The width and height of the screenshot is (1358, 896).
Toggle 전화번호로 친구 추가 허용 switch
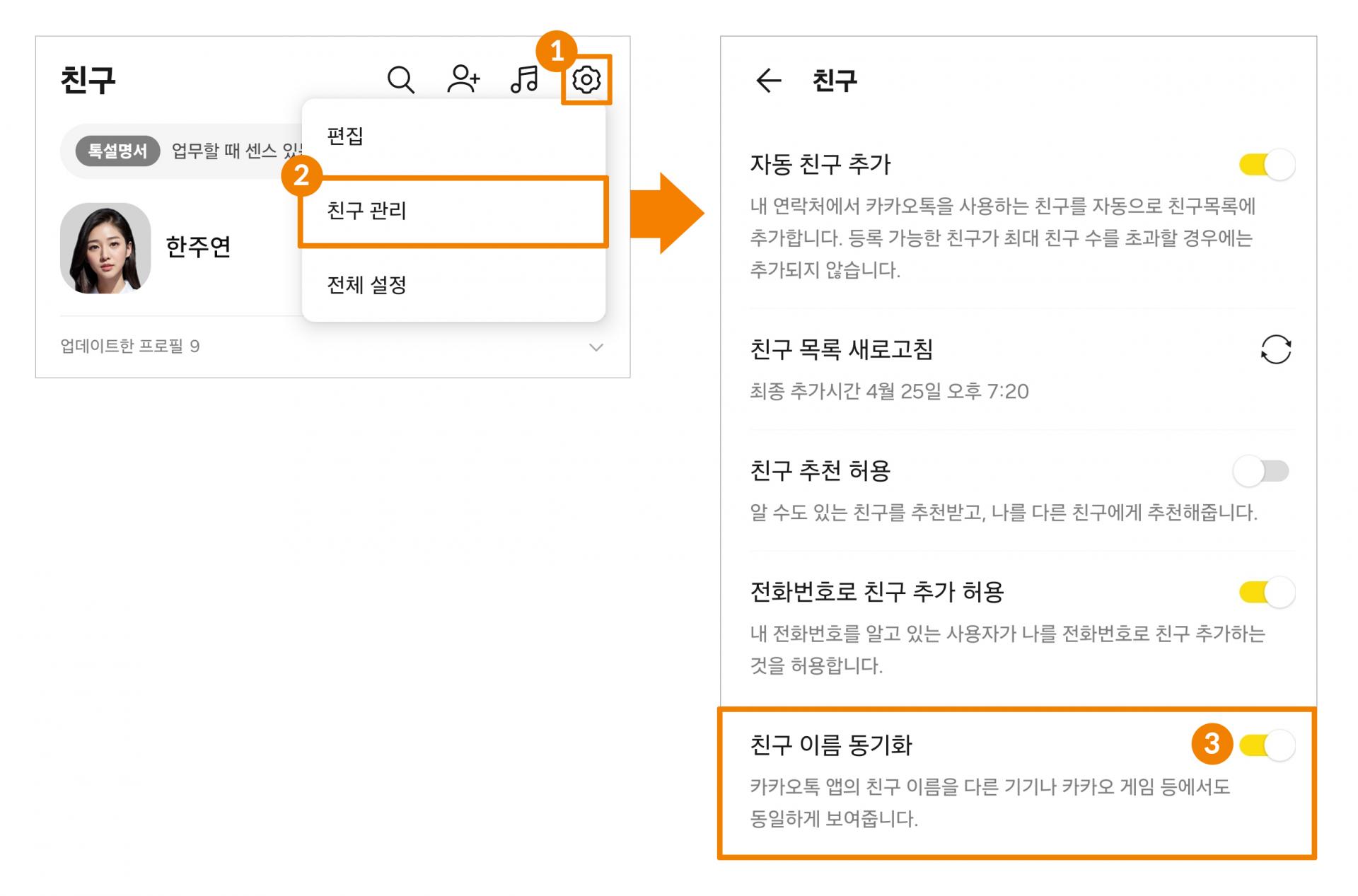tap(1267, 592)
